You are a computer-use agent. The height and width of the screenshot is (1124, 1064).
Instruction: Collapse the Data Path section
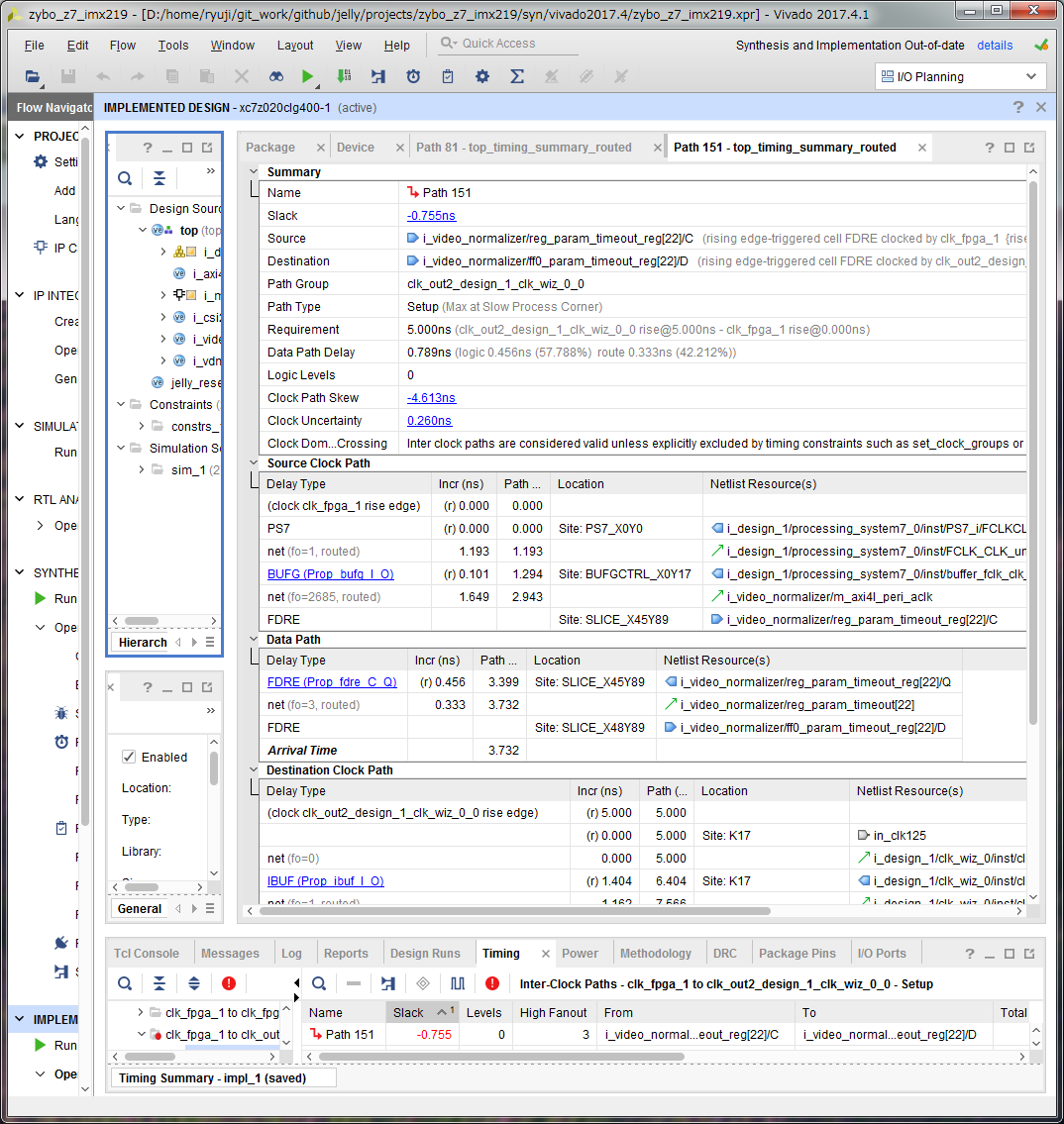pyautogui.click(x=253, y=639)
